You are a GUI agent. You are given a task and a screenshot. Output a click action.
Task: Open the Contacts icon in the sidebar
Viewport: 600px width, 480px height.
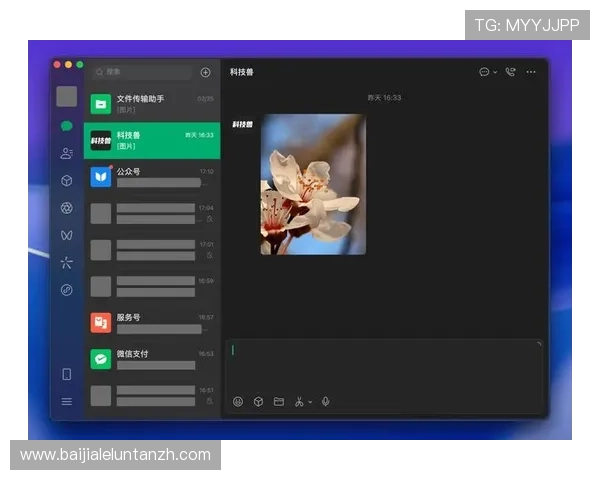point(67,153)
